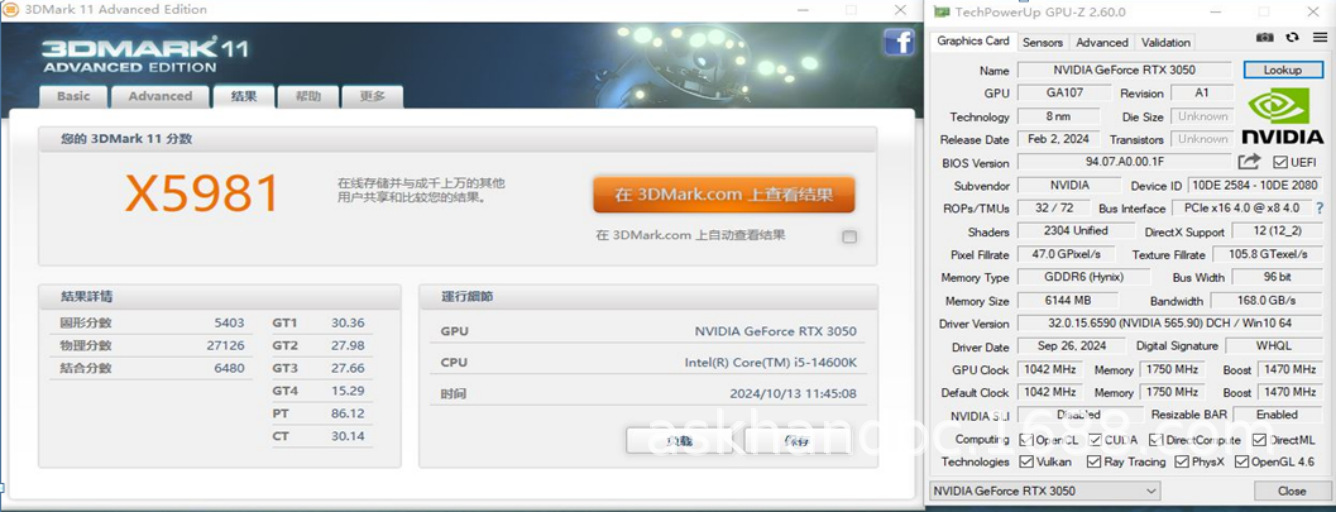Toggle the OpenCL checkbox
Viewport: 1336px width, 512px height.
1026,440
